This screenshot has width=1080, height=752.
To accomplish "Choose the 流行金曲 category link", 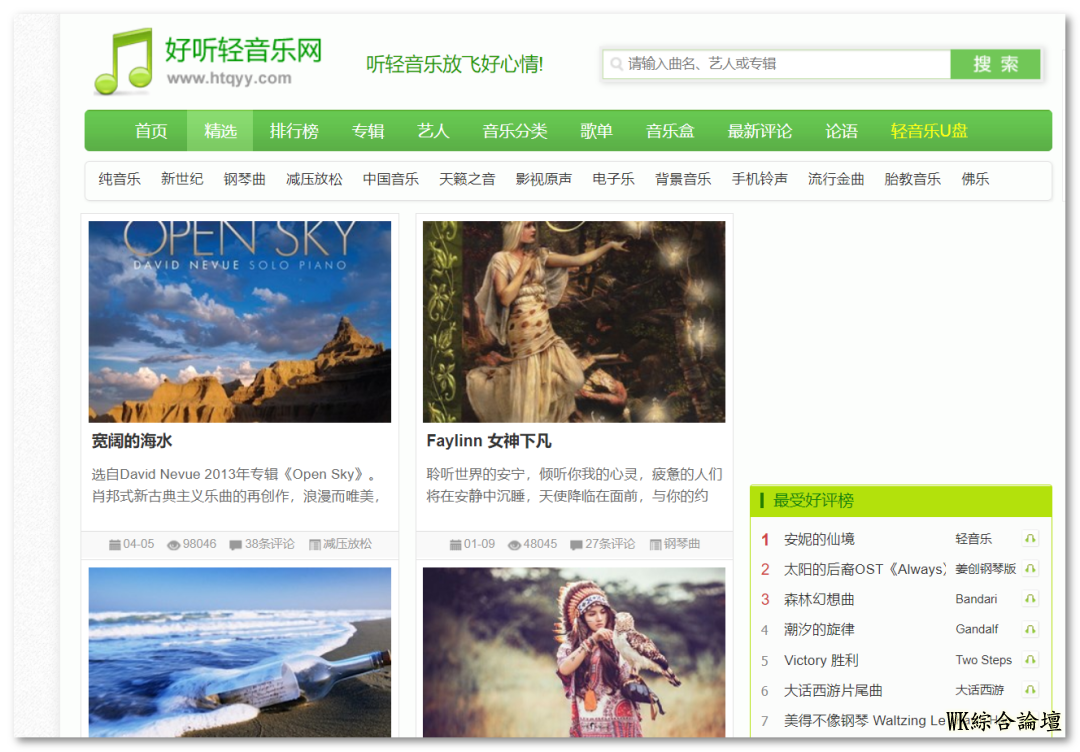I will pos(835,180).
